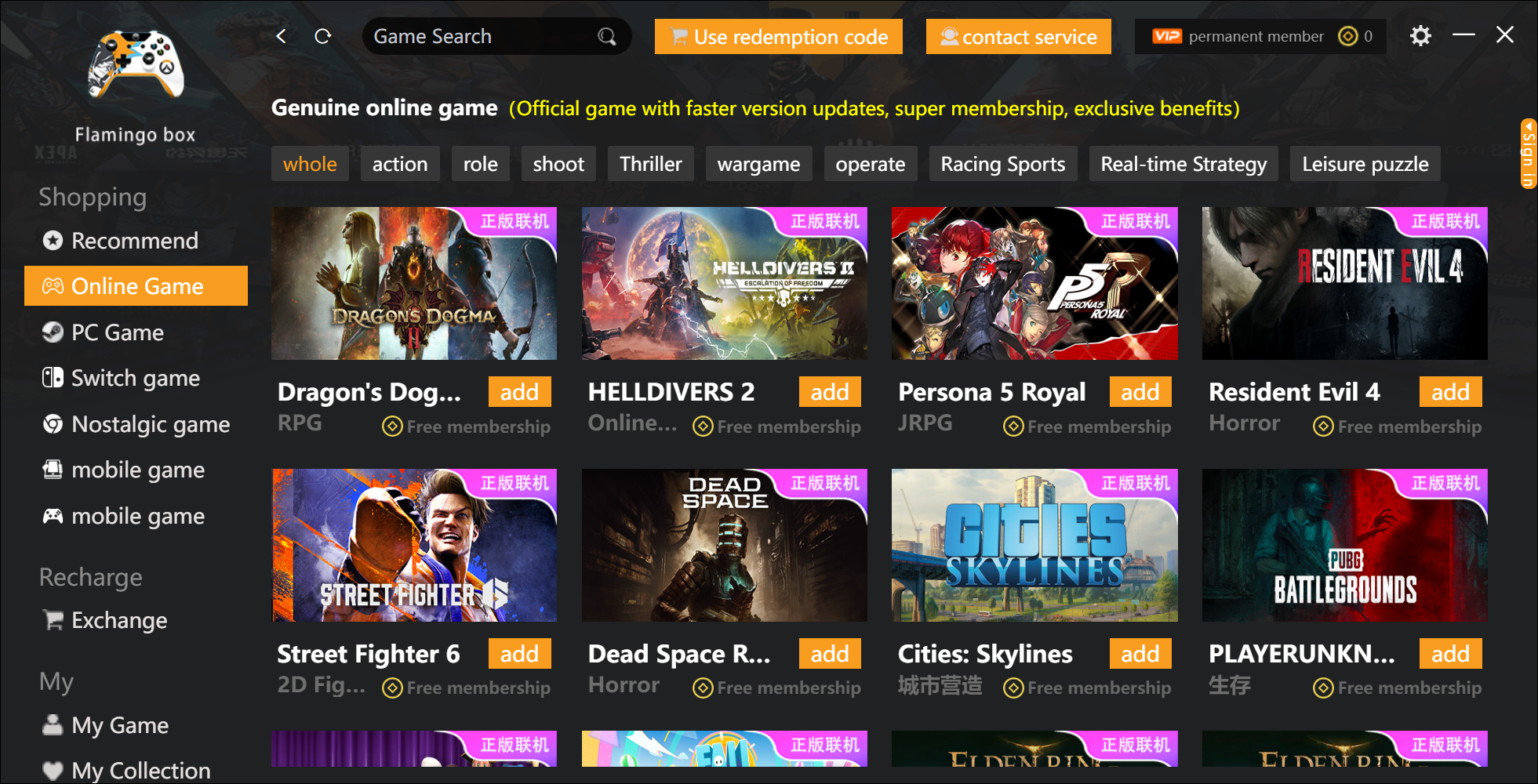Viewport: 1538px width, 784px height.
Task: Open the Switch game section
Action: [136, 378]
